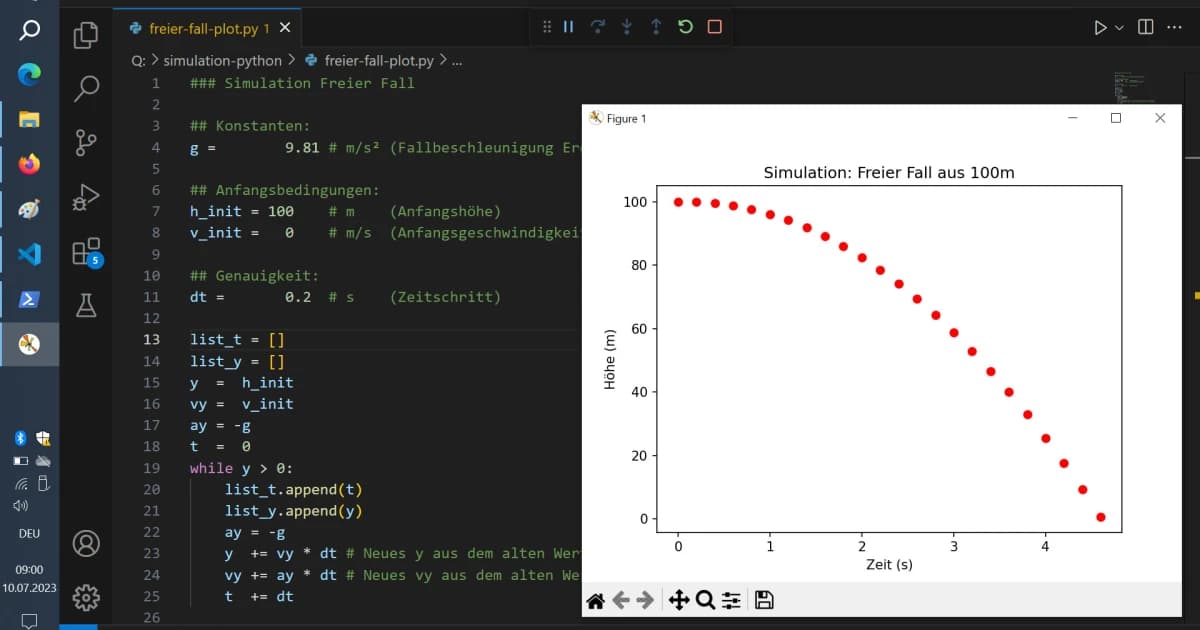Click the 'Zeit (s)' axis label
Screen dimensions: 1200x630
coord(889,564)
